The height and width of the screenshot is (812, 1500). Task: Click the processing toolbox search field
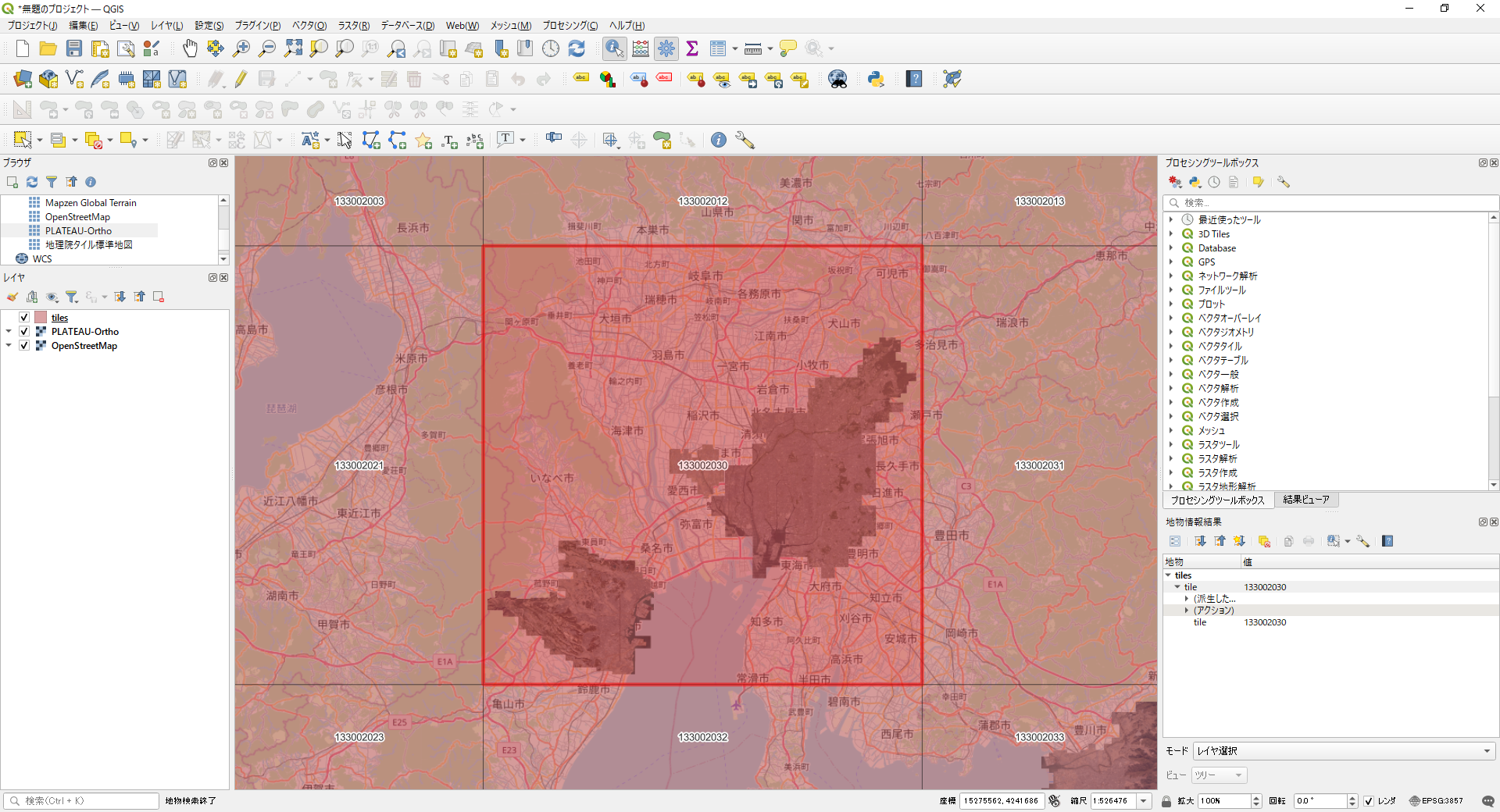pyautogui.click(x=1328, y=203)
